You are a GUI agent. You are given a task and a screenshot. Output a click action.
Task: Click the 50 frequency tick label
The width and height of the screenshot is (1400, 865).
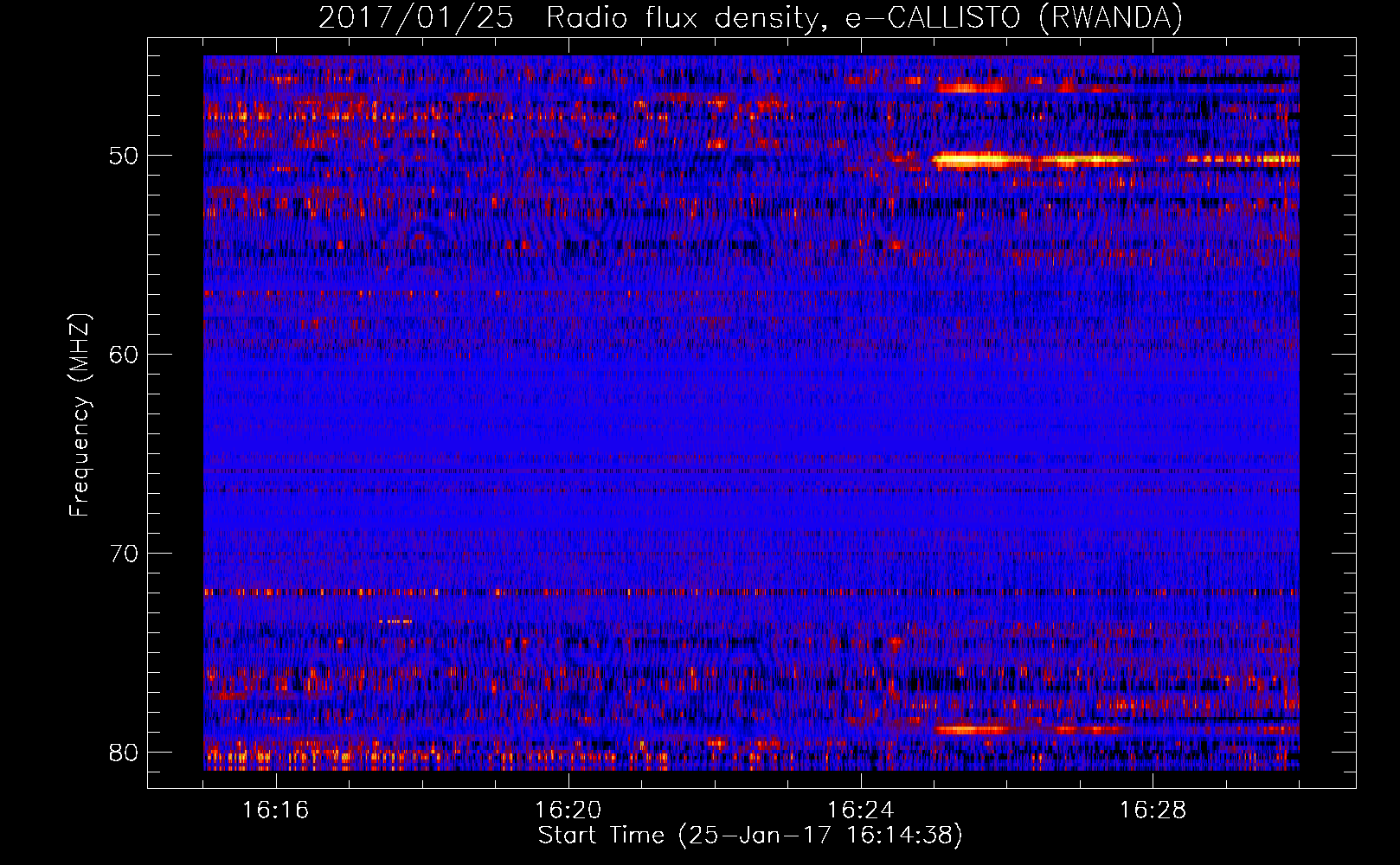click(124, 157)
